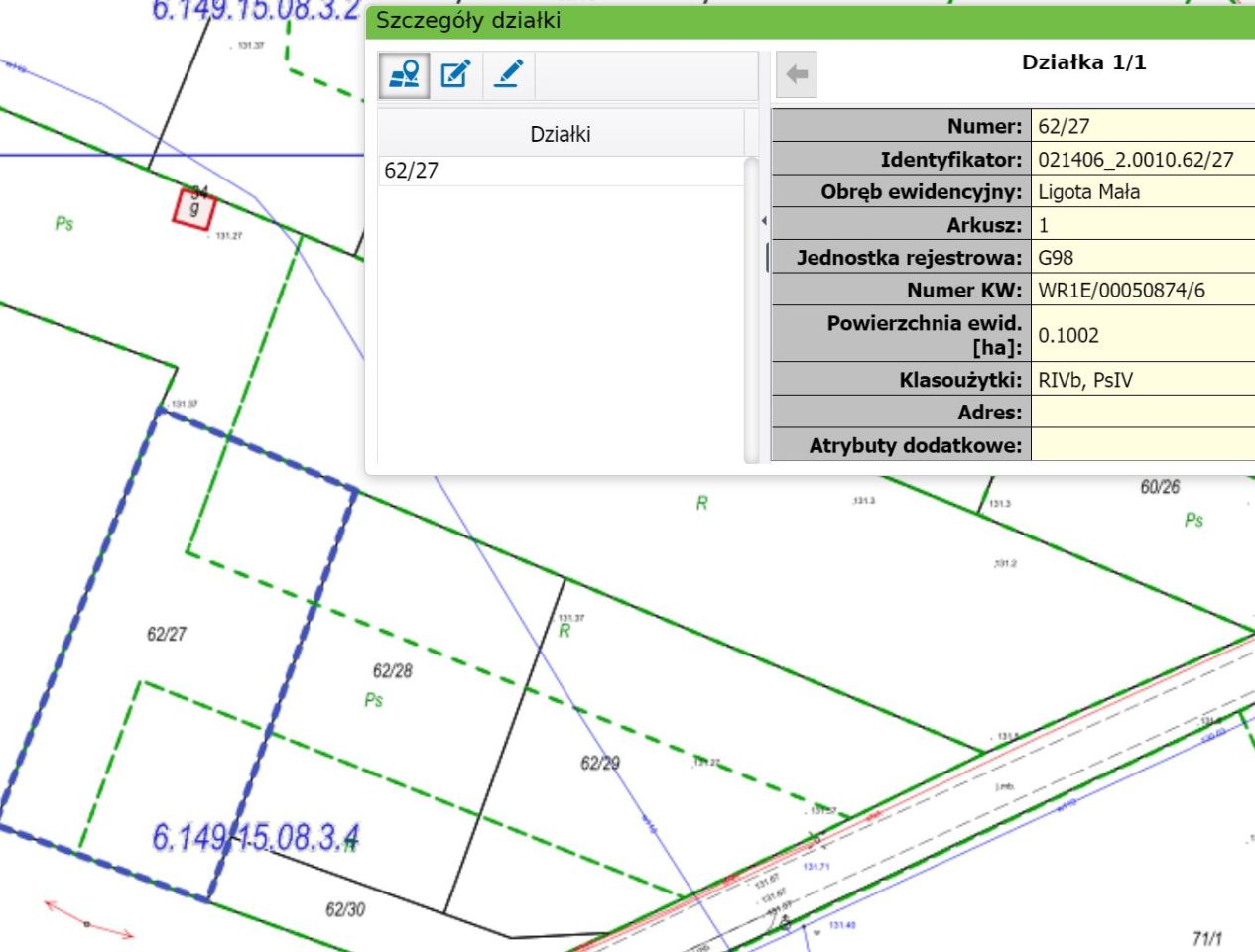Click the Jednostka rejestrowa value G98
The image size is (1255, 952).
1056,258
